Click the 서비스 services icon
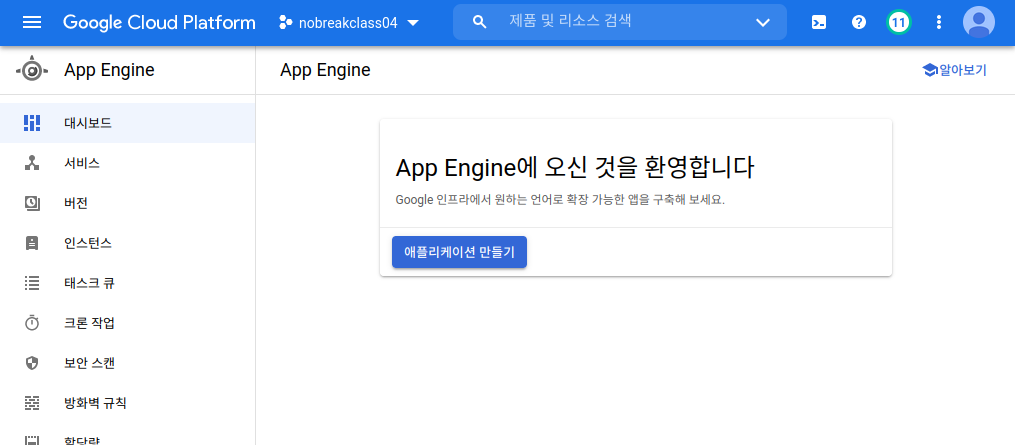This screenshot has height=445, width=1015. [32, 163]
